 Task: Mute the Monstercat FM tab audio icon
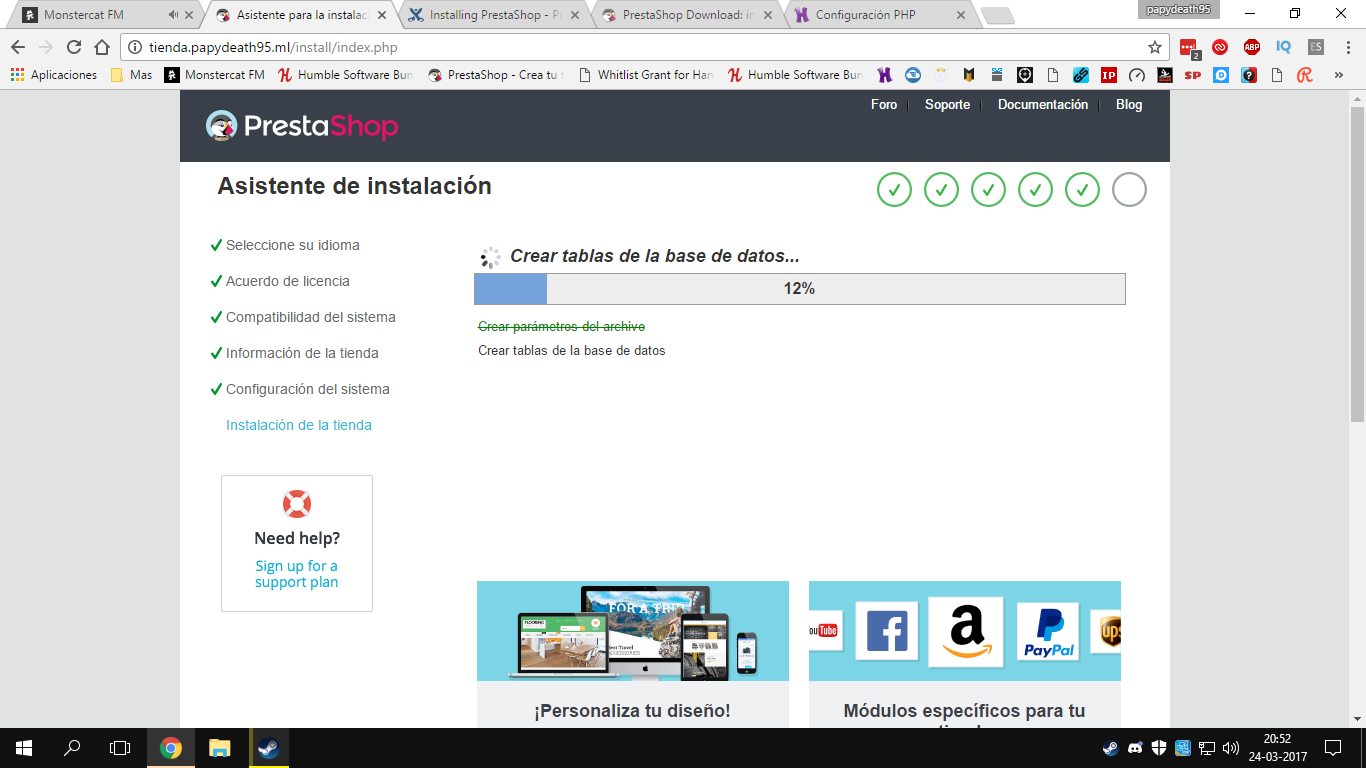pos(174,15)
